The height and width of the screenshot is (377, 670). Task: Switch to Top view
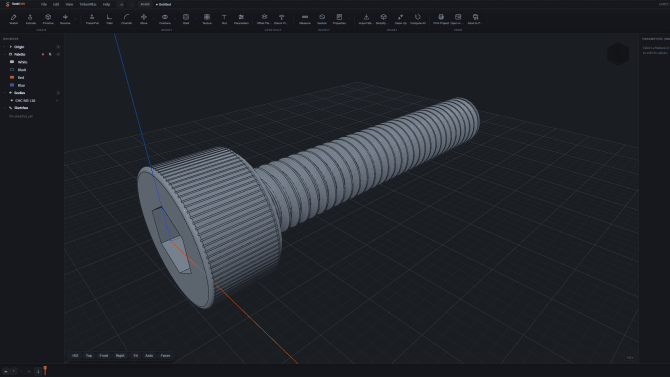click(89, 356)
